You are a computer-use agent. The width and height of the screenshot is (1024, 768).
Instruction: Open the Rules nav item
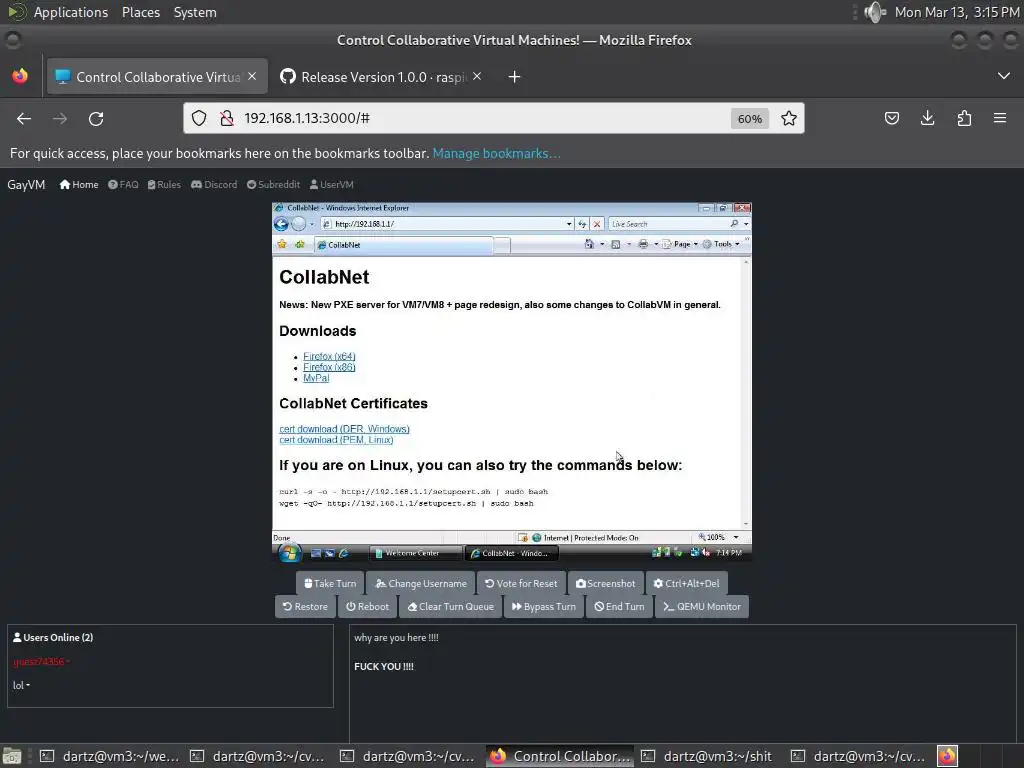pos(164,185)
